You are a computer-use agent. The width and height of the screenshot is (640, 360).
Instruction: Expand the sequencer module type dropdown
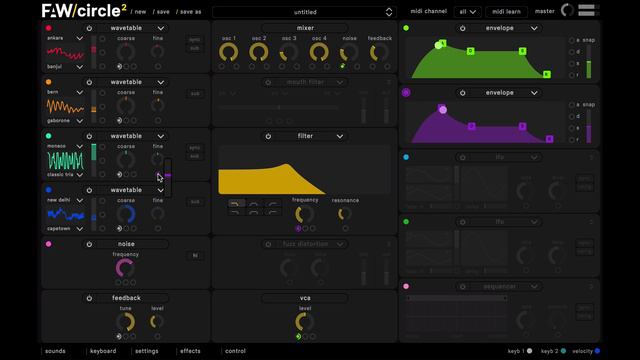[534, 287]
